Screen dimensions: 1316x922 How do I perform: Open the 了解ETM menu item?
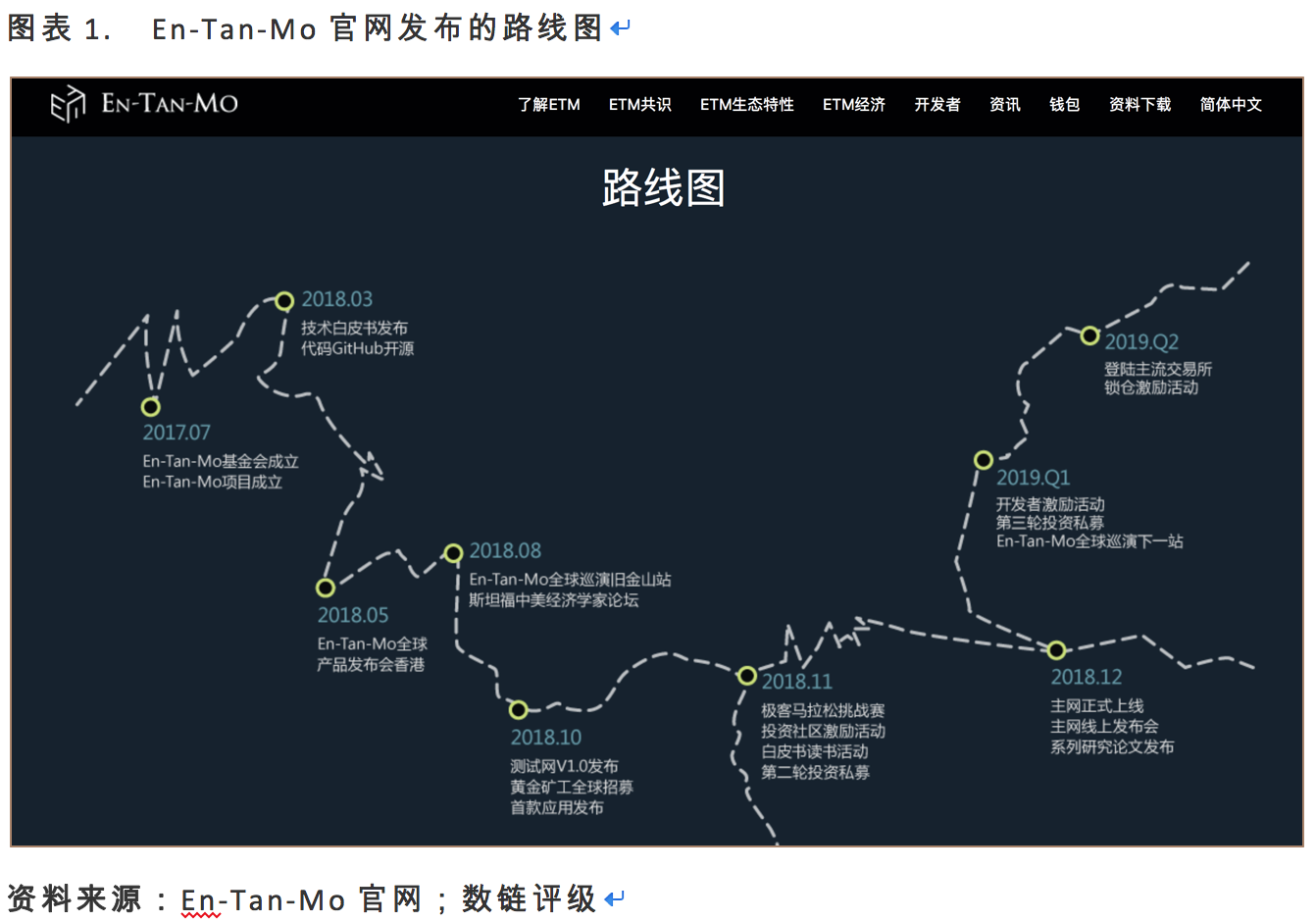(x=549, y=105)
